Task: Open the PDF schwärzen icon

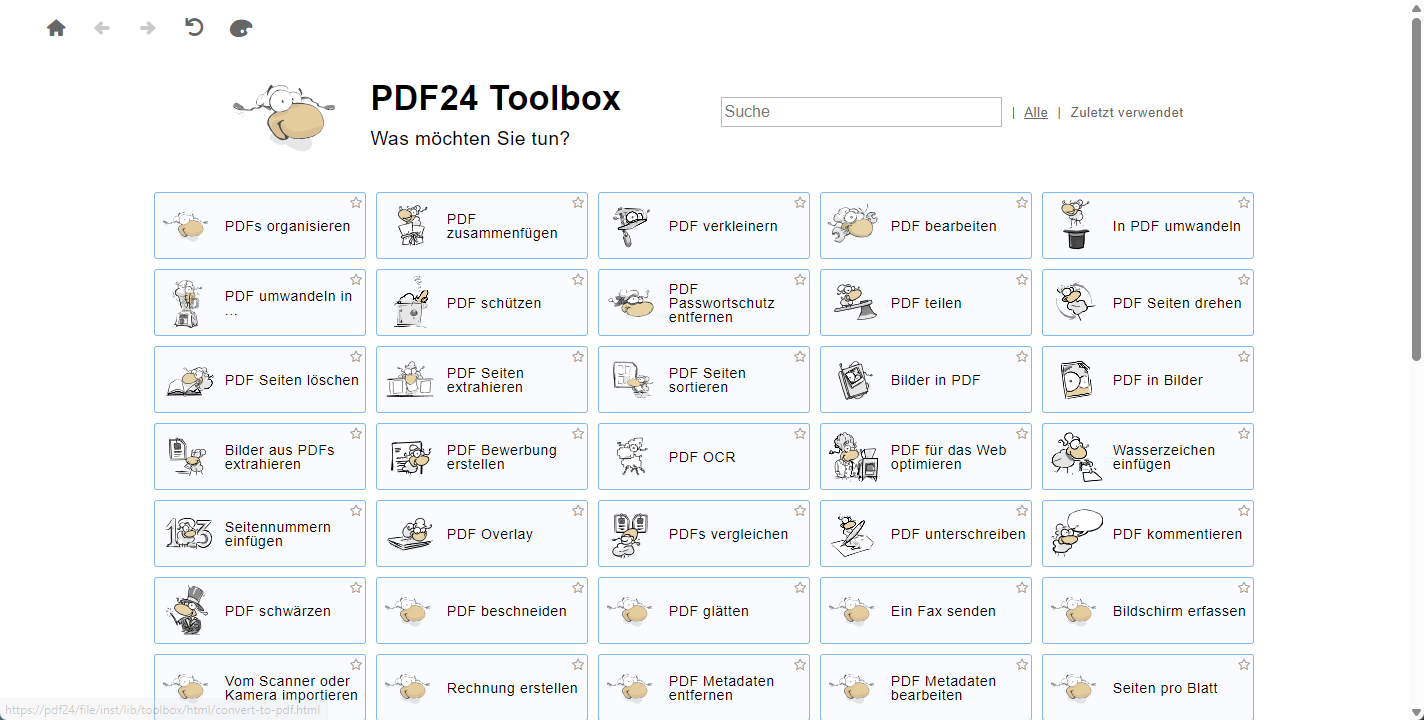Action: (x=186, y=611)
